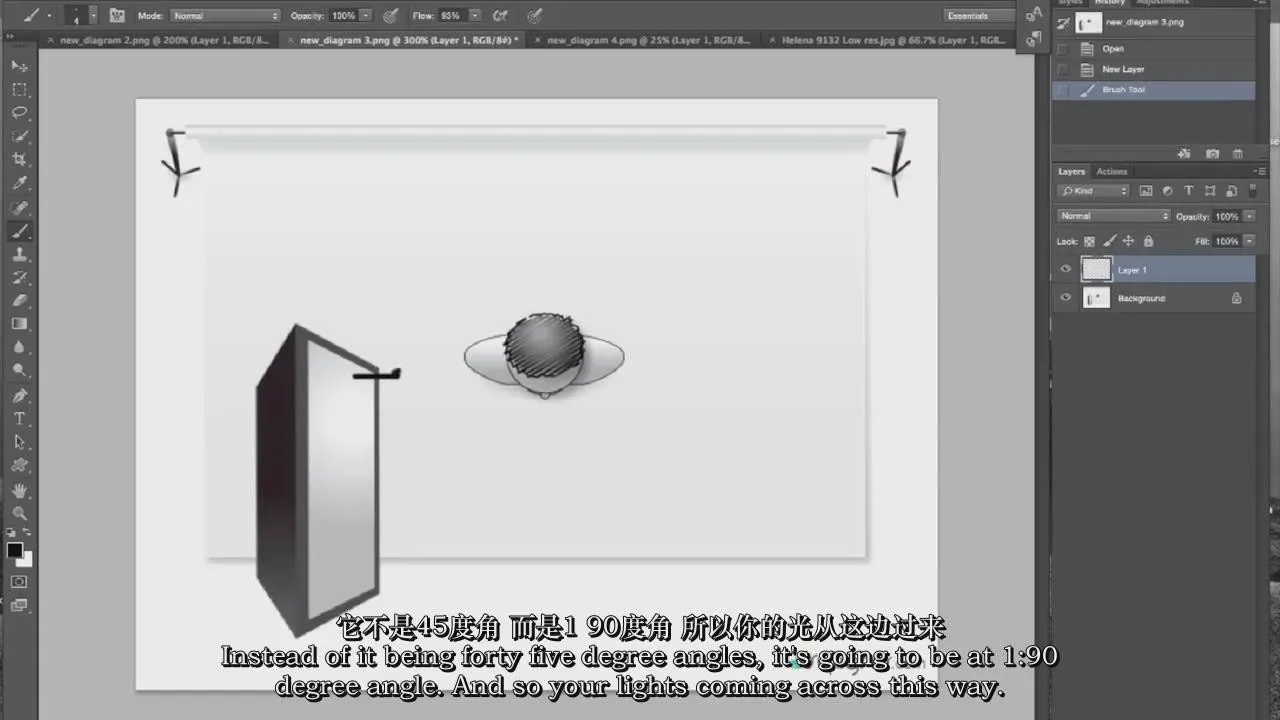Image resolution: width=1280 pixels, height=720 pixels.
Task: Hide Layer 1 using eye icon
Action: pos(1066,269)
